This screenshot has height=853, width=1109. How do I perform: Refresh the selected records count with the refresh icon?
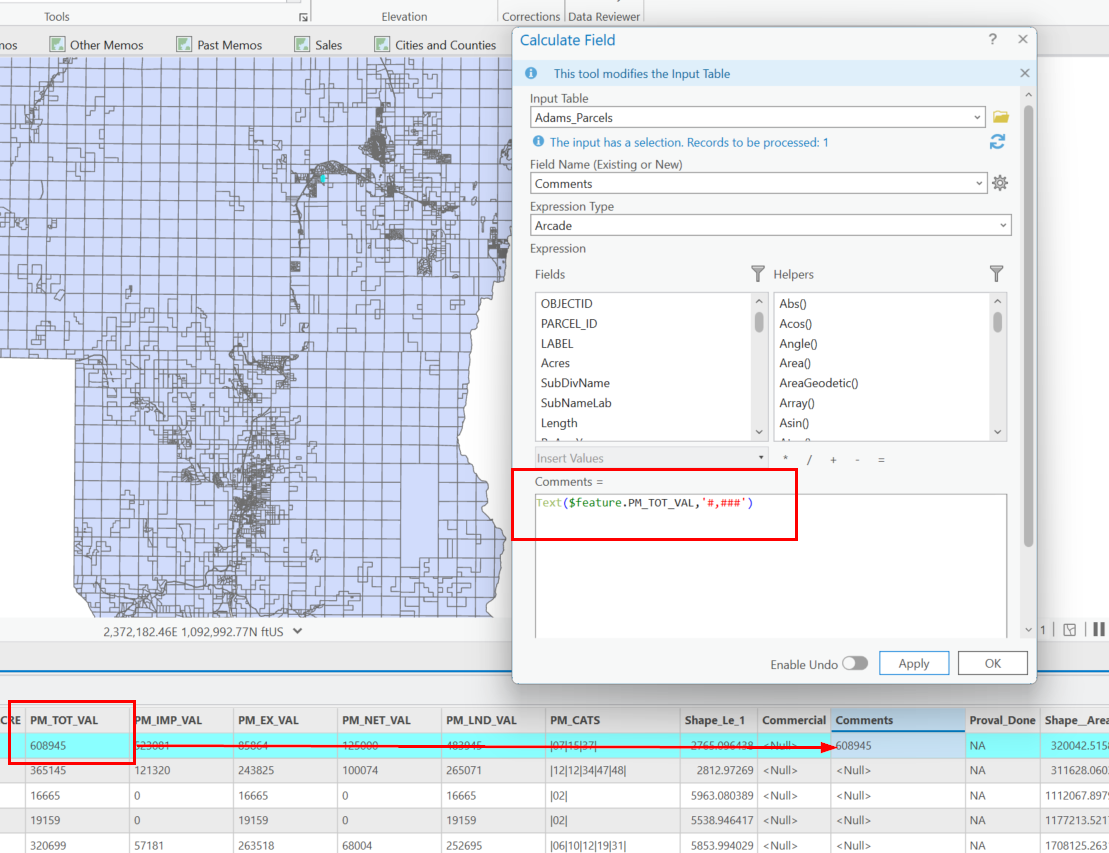click(x=997, y=141)
